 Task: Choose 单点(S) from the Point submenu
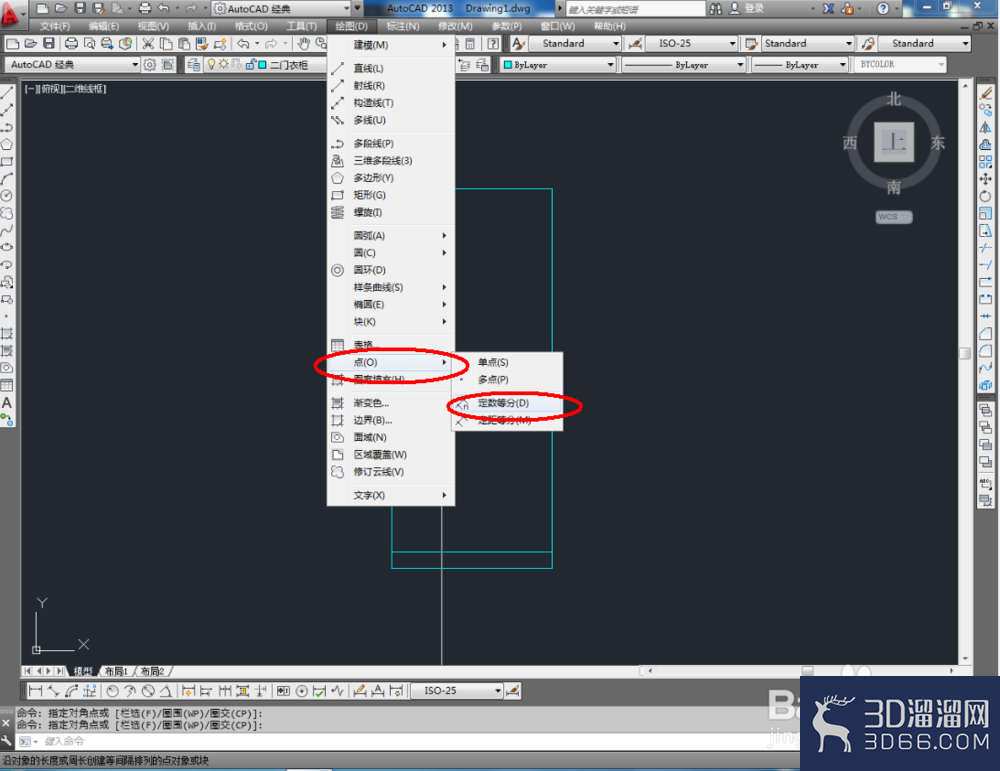coord(507,362)
